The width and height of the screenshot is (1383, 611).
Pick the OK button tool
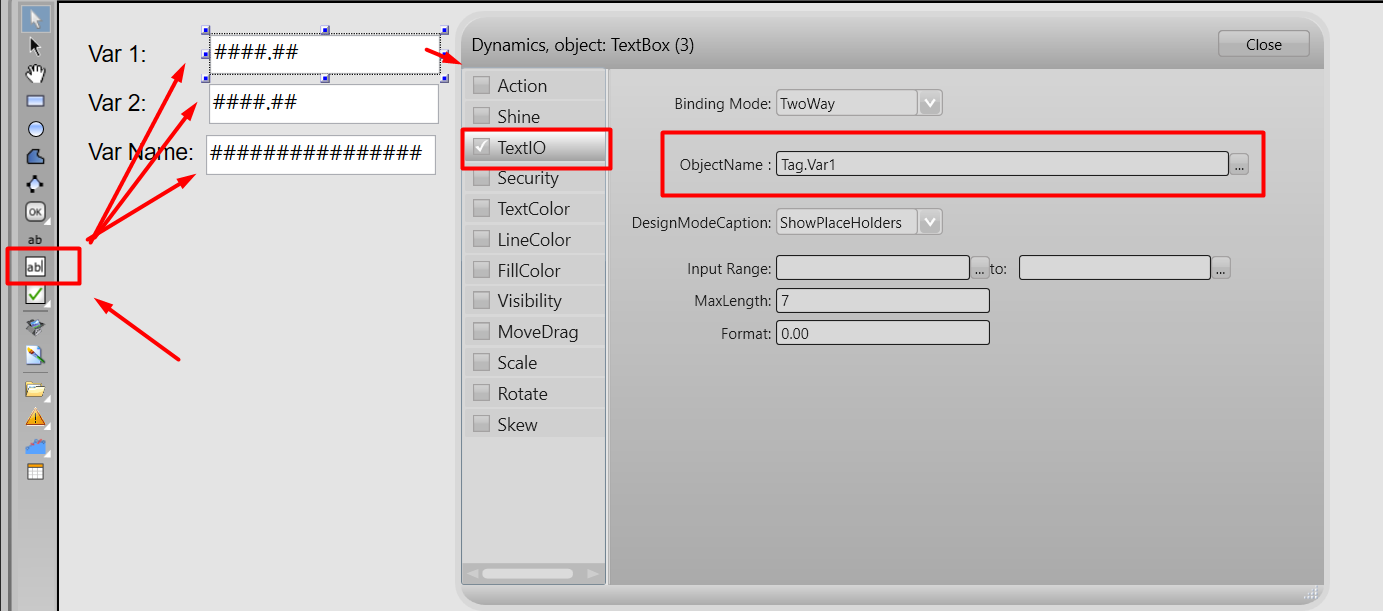coord(36,212)
